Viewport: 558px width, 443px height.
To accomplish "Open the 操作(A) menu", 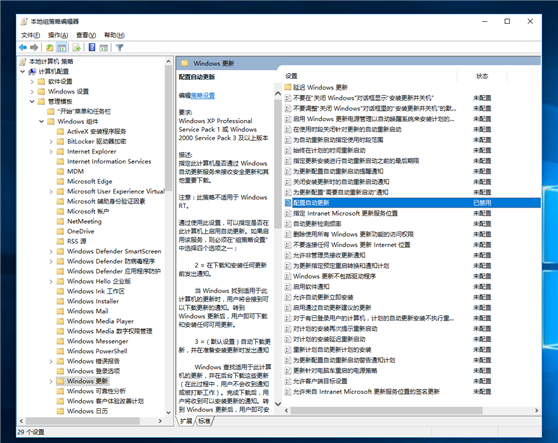I will click(x=58, y=35).
